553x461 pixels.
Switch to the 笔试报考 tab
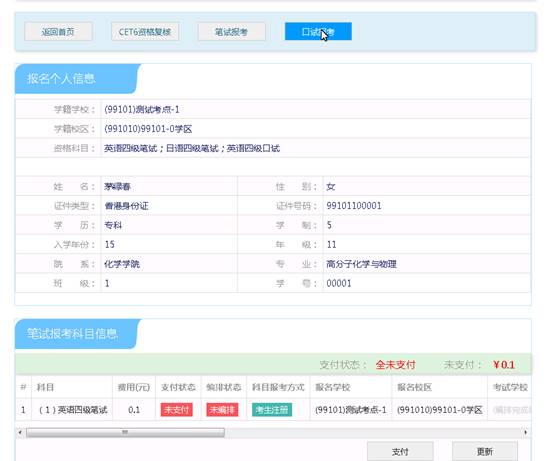(x=231, y=32)
